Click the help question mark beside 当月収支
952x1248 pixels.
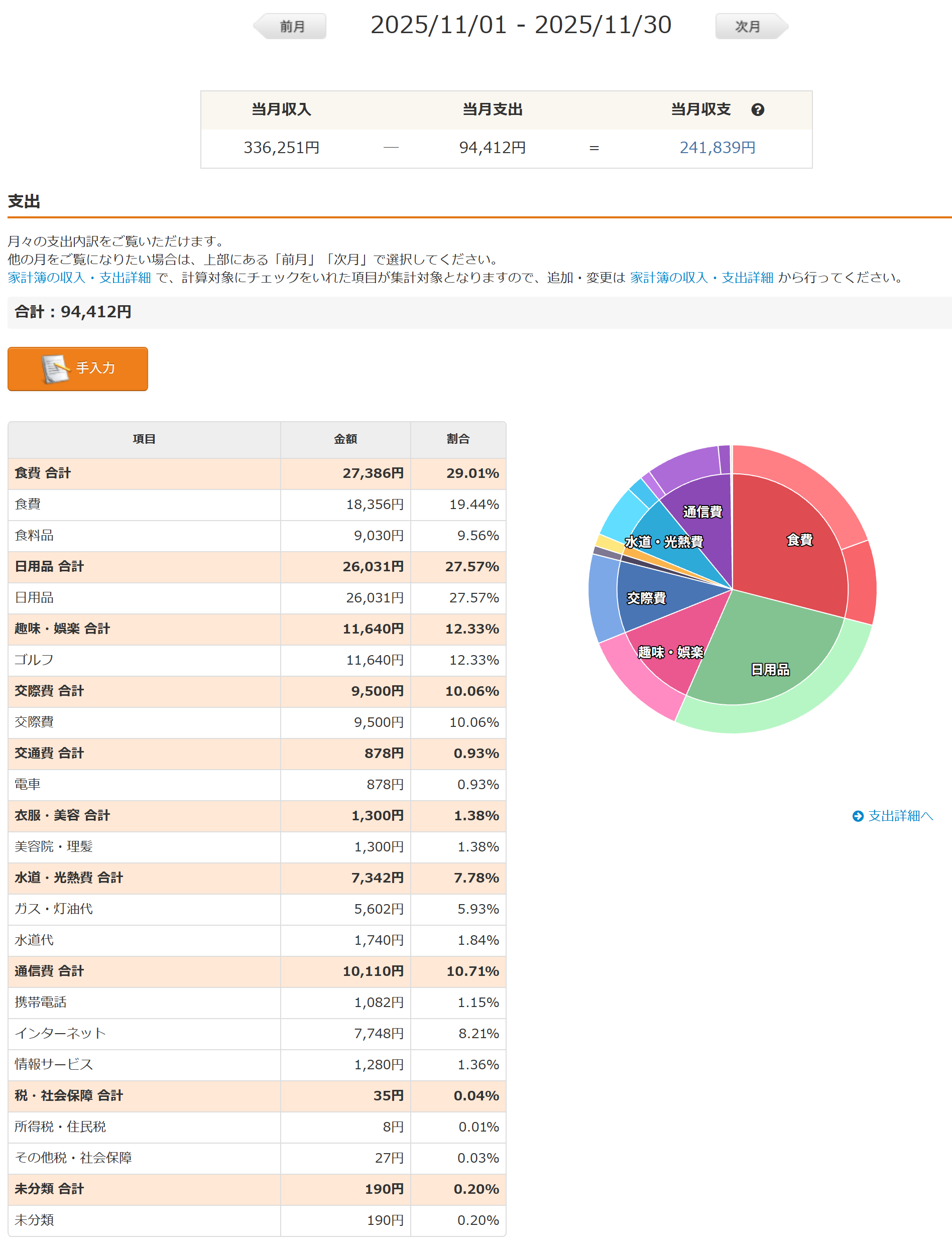coord(757,110)
